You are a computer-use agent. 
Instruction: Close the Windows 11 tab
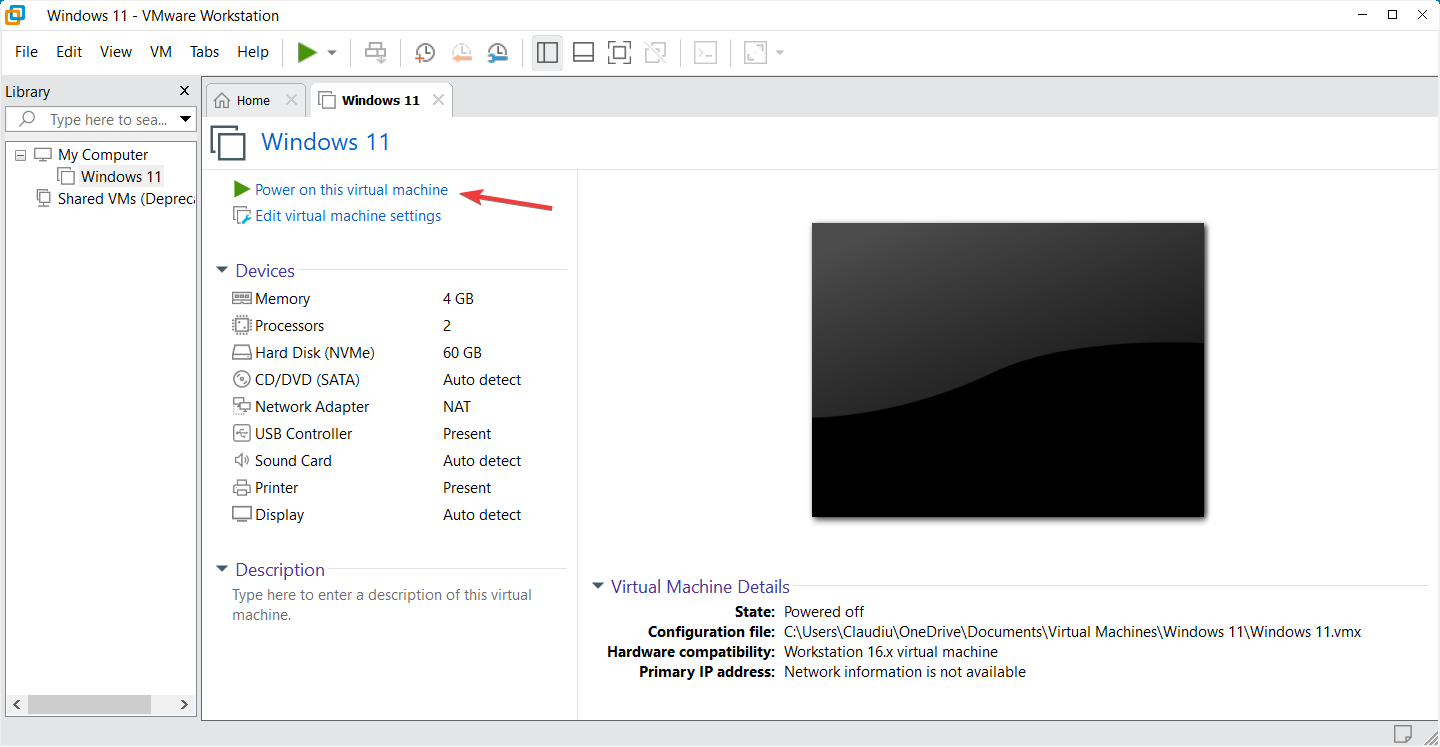(438, 100)
